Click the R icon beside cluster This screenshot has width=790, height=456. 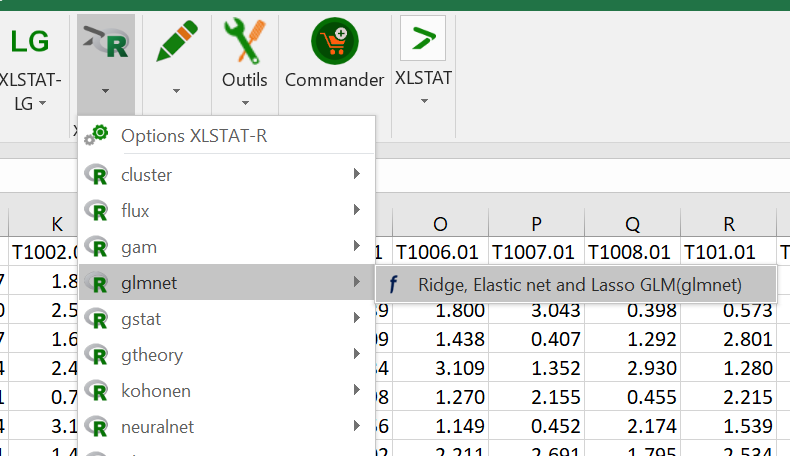[98, 175]
